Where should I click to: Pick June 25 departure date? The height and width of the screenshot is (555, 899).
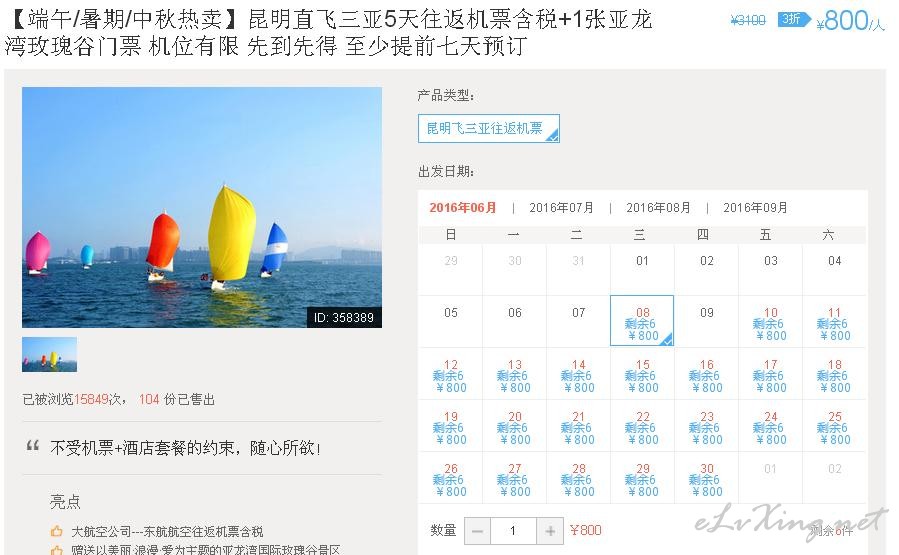click(834, 427)
